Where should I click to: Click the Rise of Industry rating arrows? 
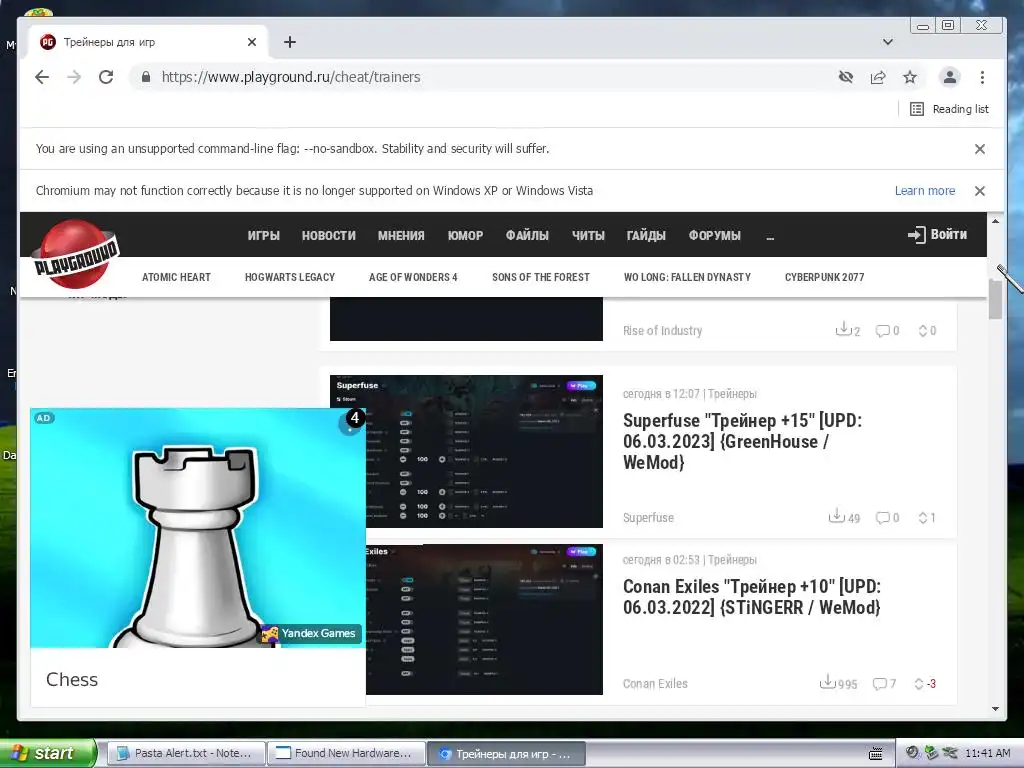point(923,330)
